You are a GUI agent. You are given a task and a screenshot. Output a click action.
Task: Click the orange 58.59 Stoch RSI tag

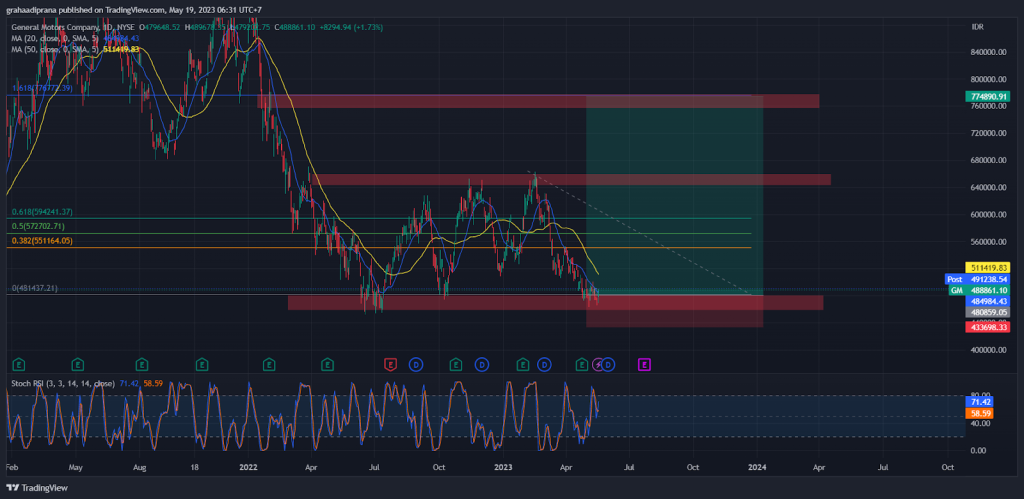pos(978,413)
